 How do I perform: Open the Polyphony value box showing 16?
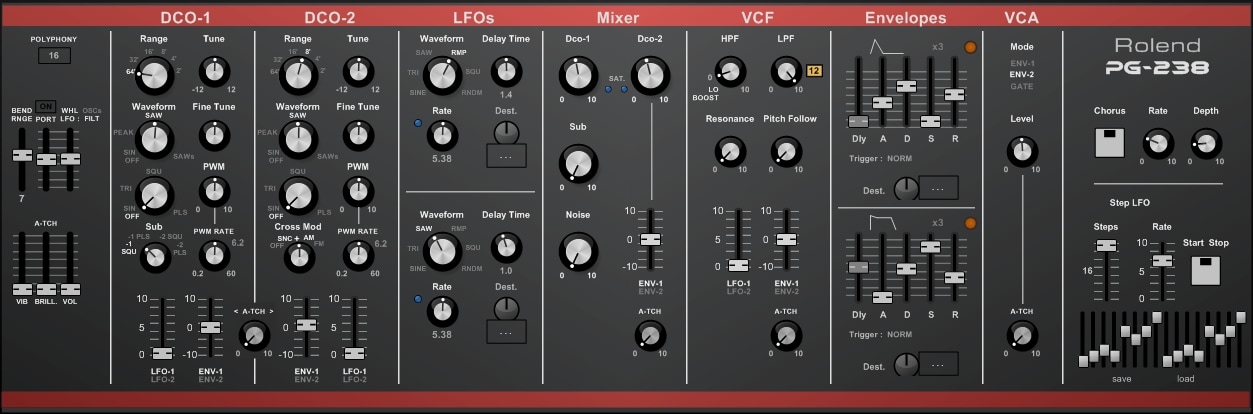54,56
